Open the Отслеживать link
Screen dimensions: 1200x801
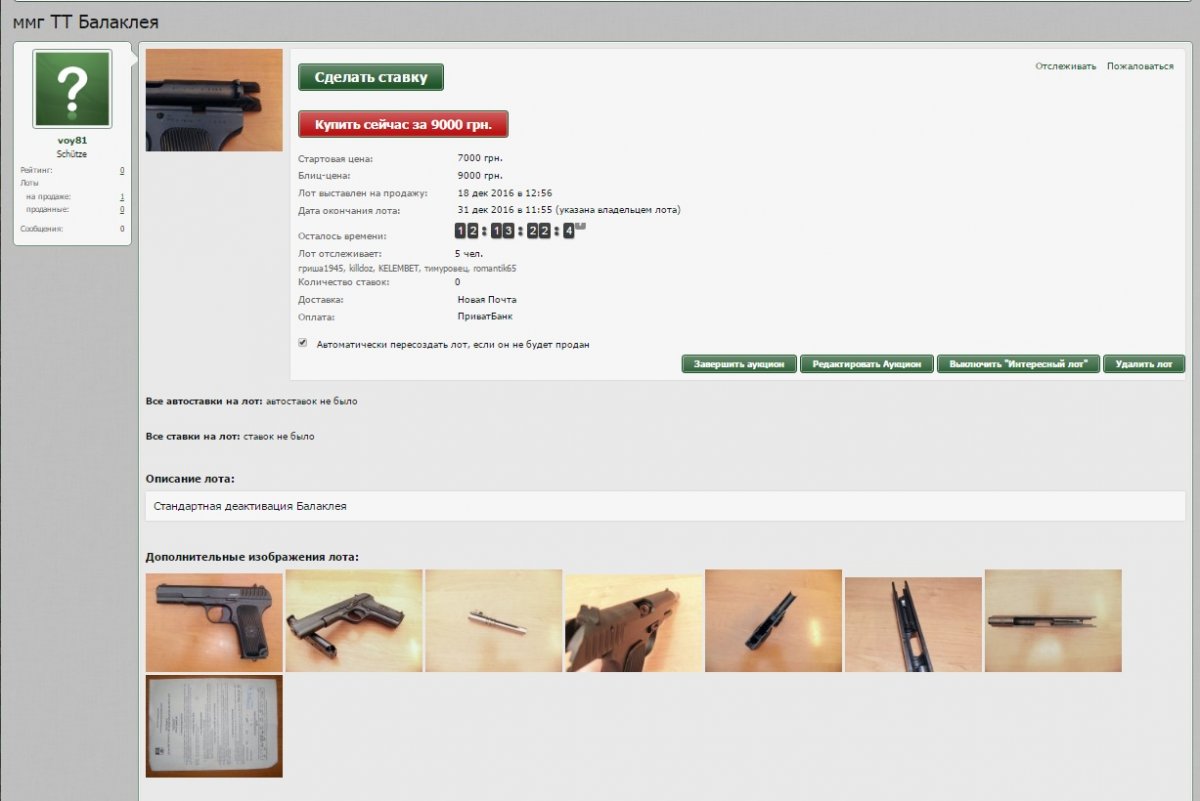point(1066,66)
